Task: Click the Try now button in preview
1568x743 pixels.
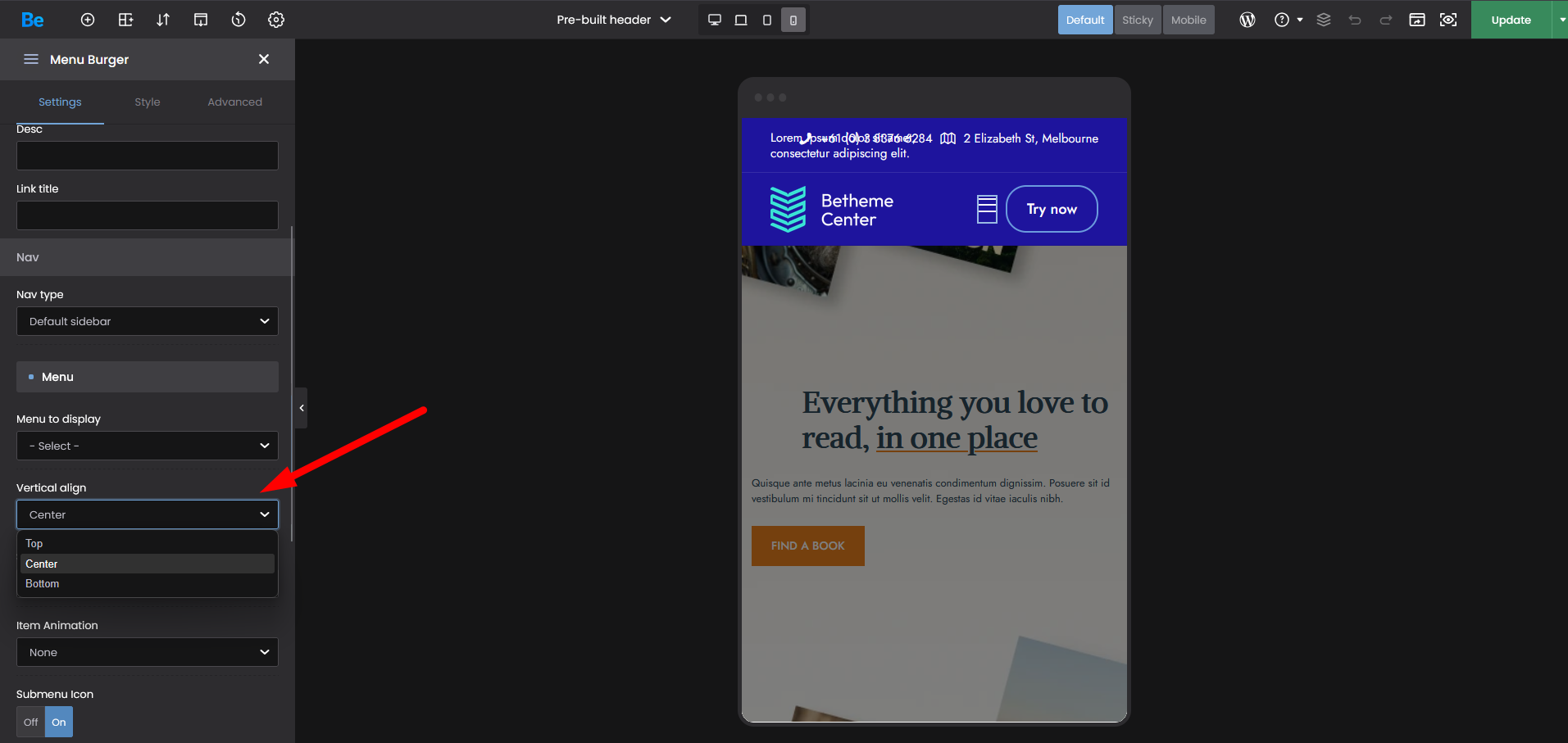Action: click(1052, 209)
